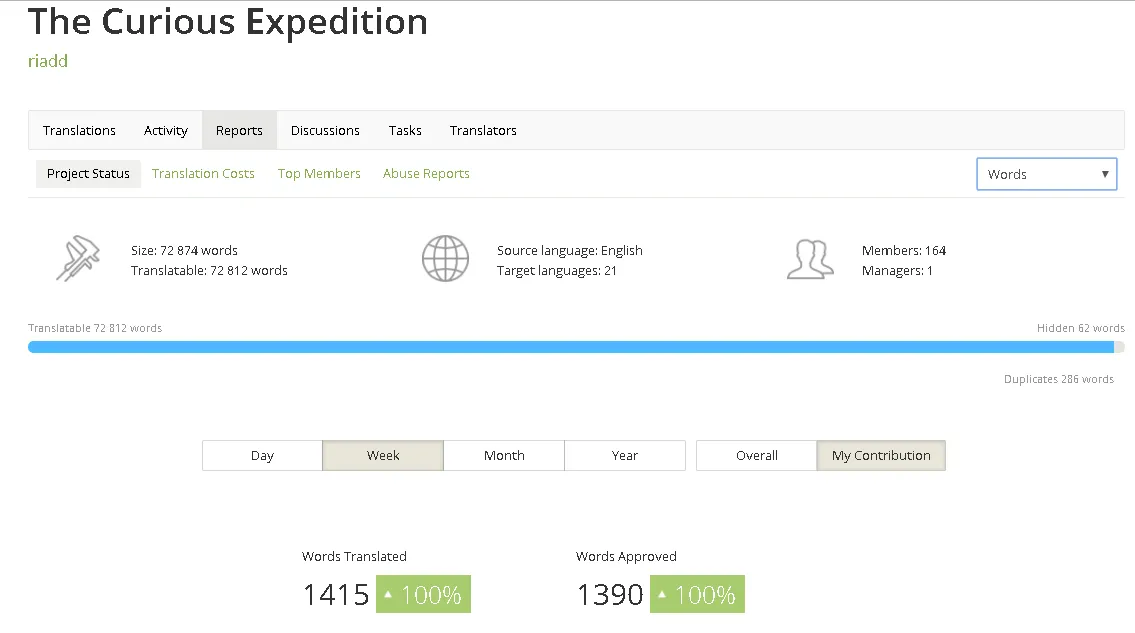Show My Contribution statistics
Image resolution: width=1135 pixels, height=633 pixels.
click(881, 456)
